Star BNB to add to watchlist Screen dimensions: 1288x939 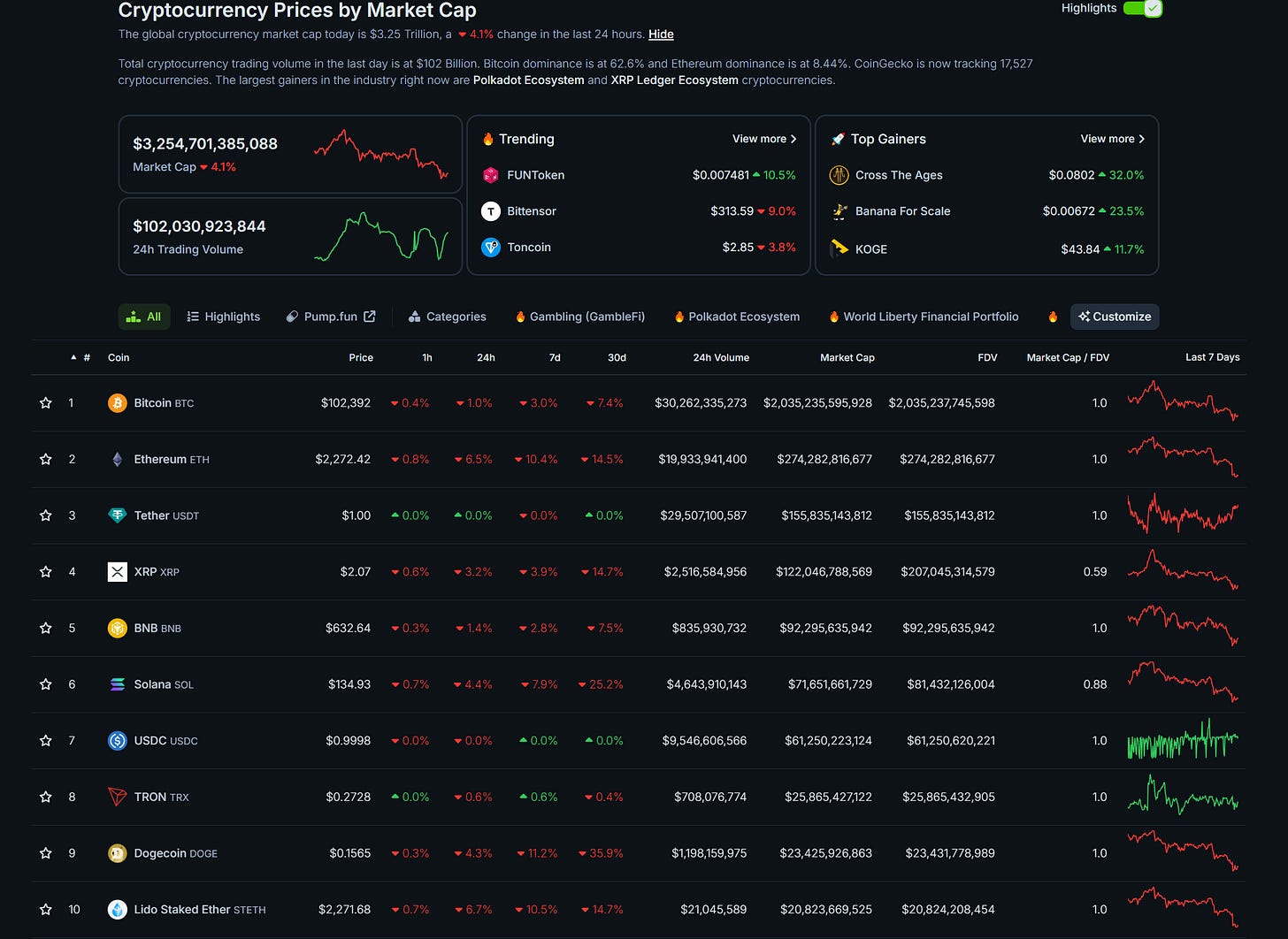click(46, 628)
